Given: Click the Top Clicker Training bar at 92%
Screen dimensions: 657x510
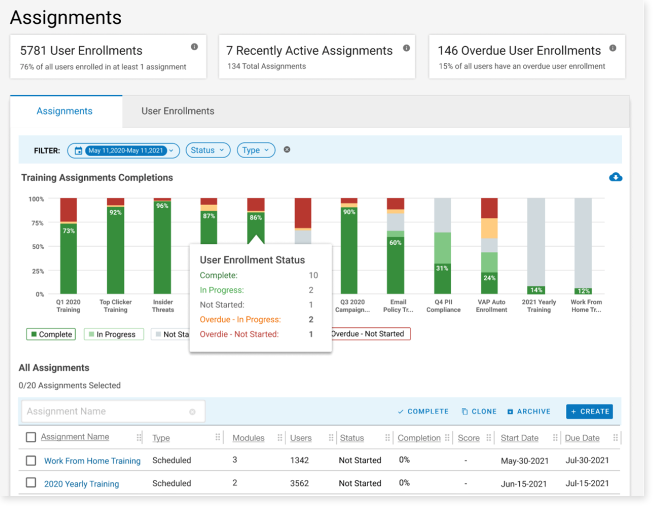Looking at the screenshot, I should click(115, 250).
